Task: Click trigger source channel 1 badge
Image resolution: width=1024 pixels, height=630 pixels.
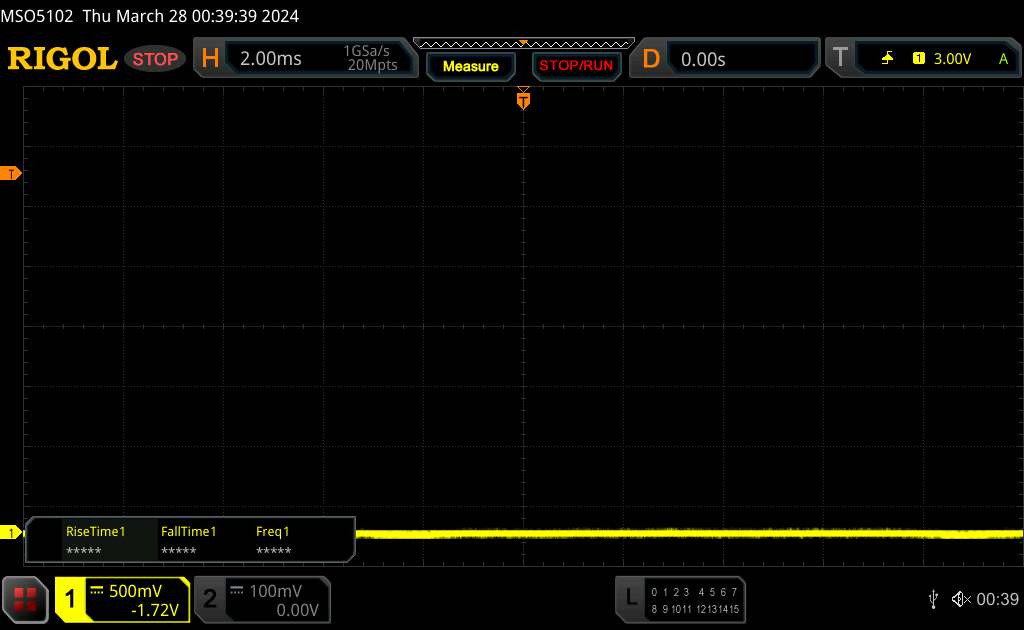Action: pos(918,58)
